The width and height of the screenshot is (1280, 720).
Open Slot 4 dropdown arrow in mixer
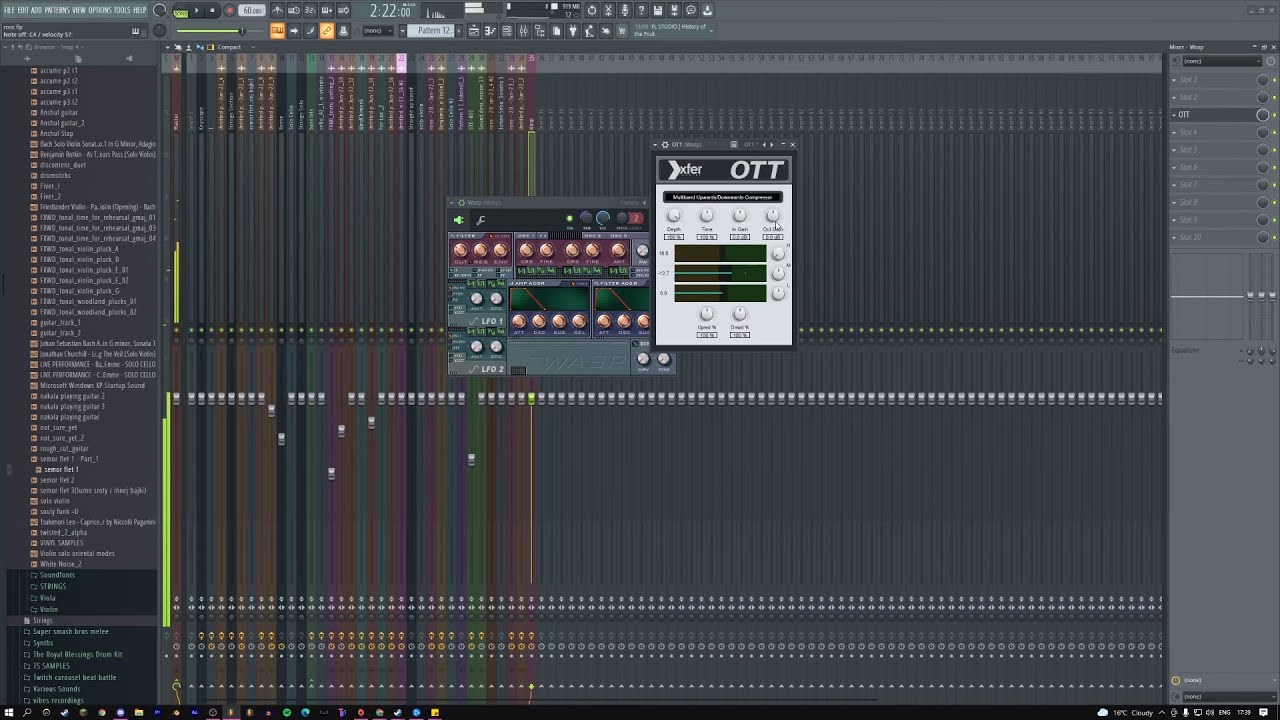click(x=1174, y=132)
